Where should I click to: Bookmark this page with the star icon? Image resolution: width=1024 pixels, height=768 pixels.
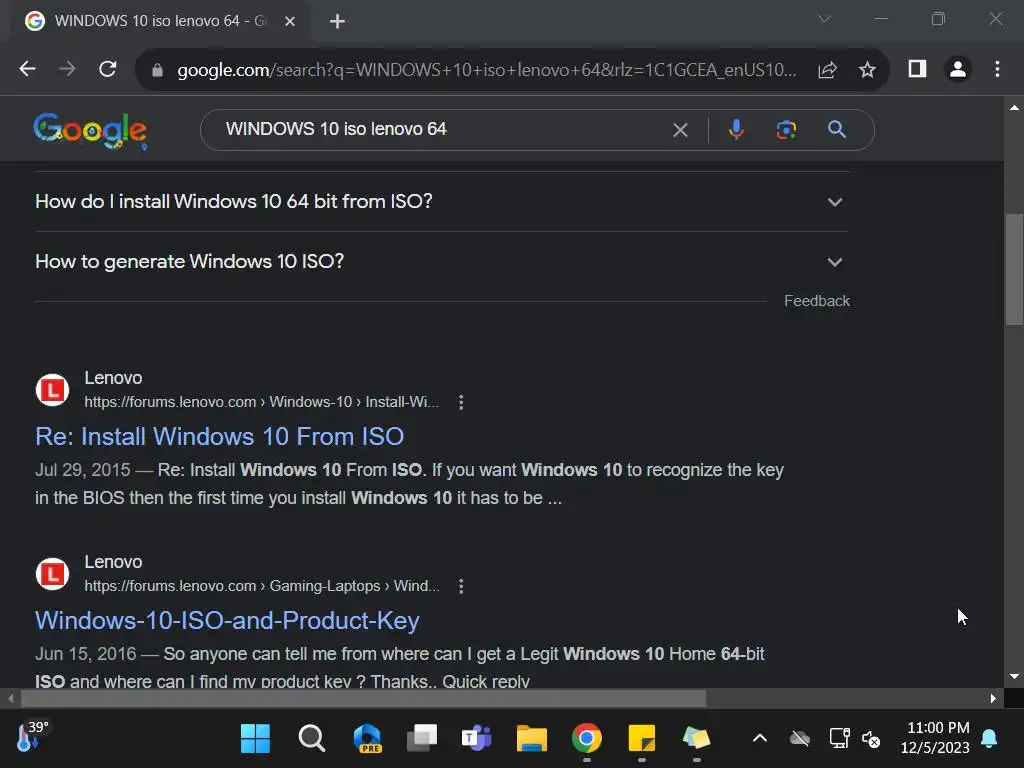click(x=867, y=70)
